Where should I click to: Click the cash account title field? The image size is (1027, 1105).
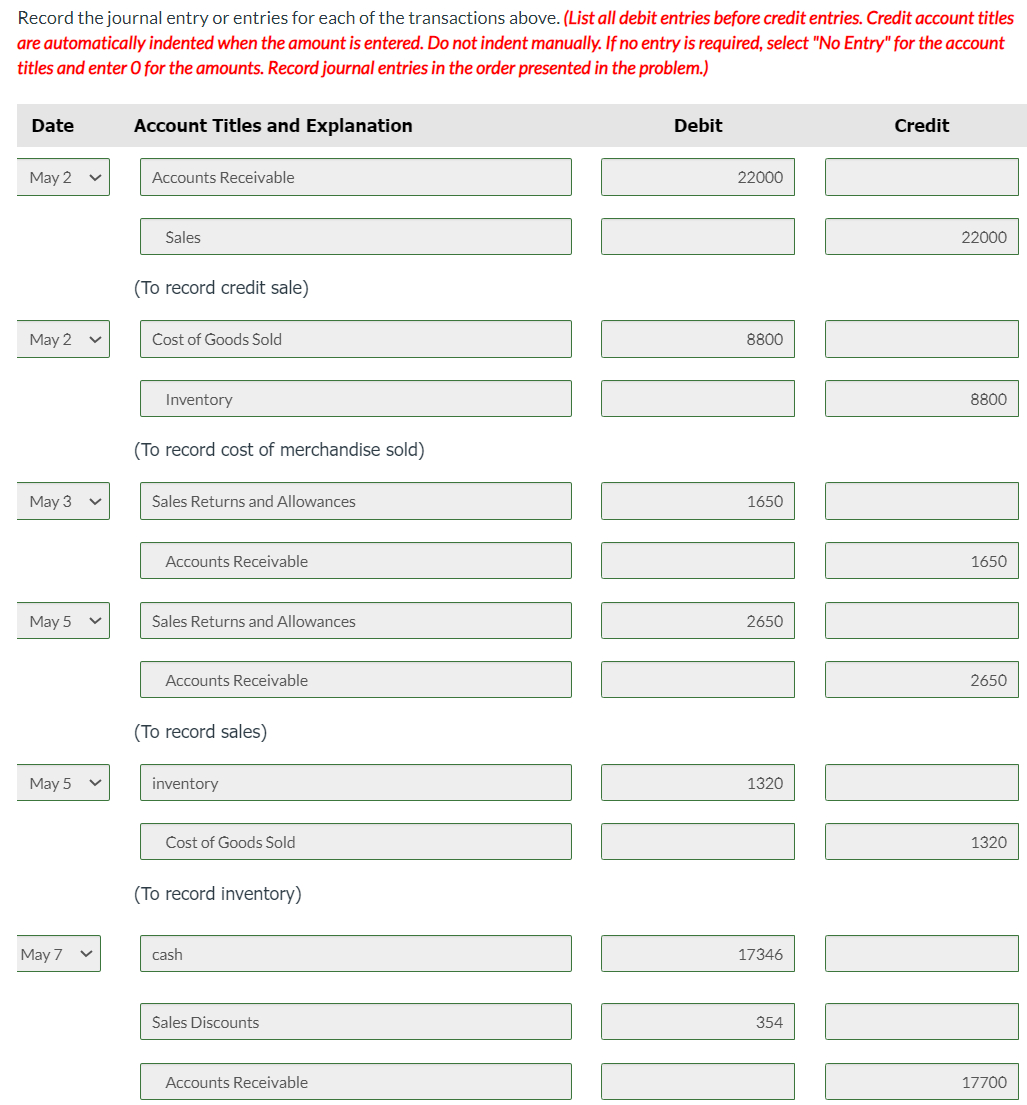(x=355, y=953)
